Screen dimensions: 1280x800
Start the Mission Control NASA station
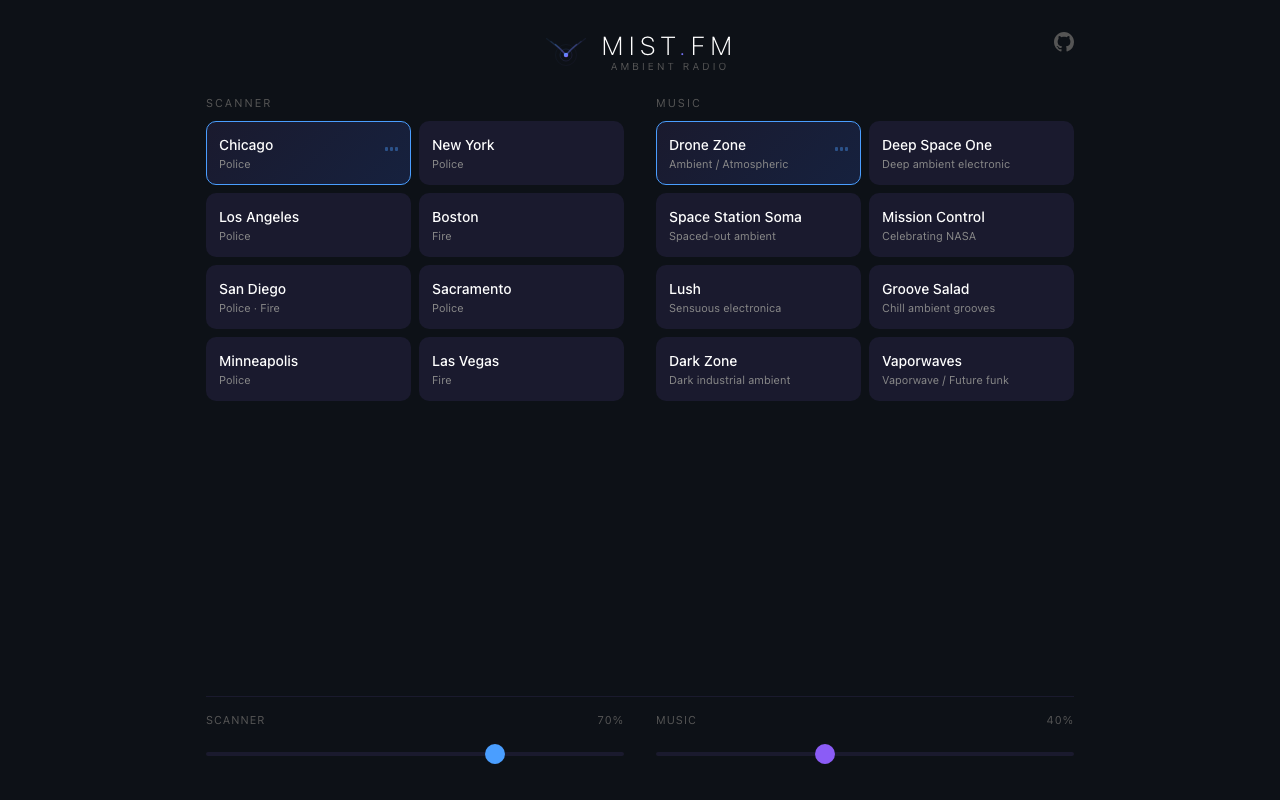[971, 225]
